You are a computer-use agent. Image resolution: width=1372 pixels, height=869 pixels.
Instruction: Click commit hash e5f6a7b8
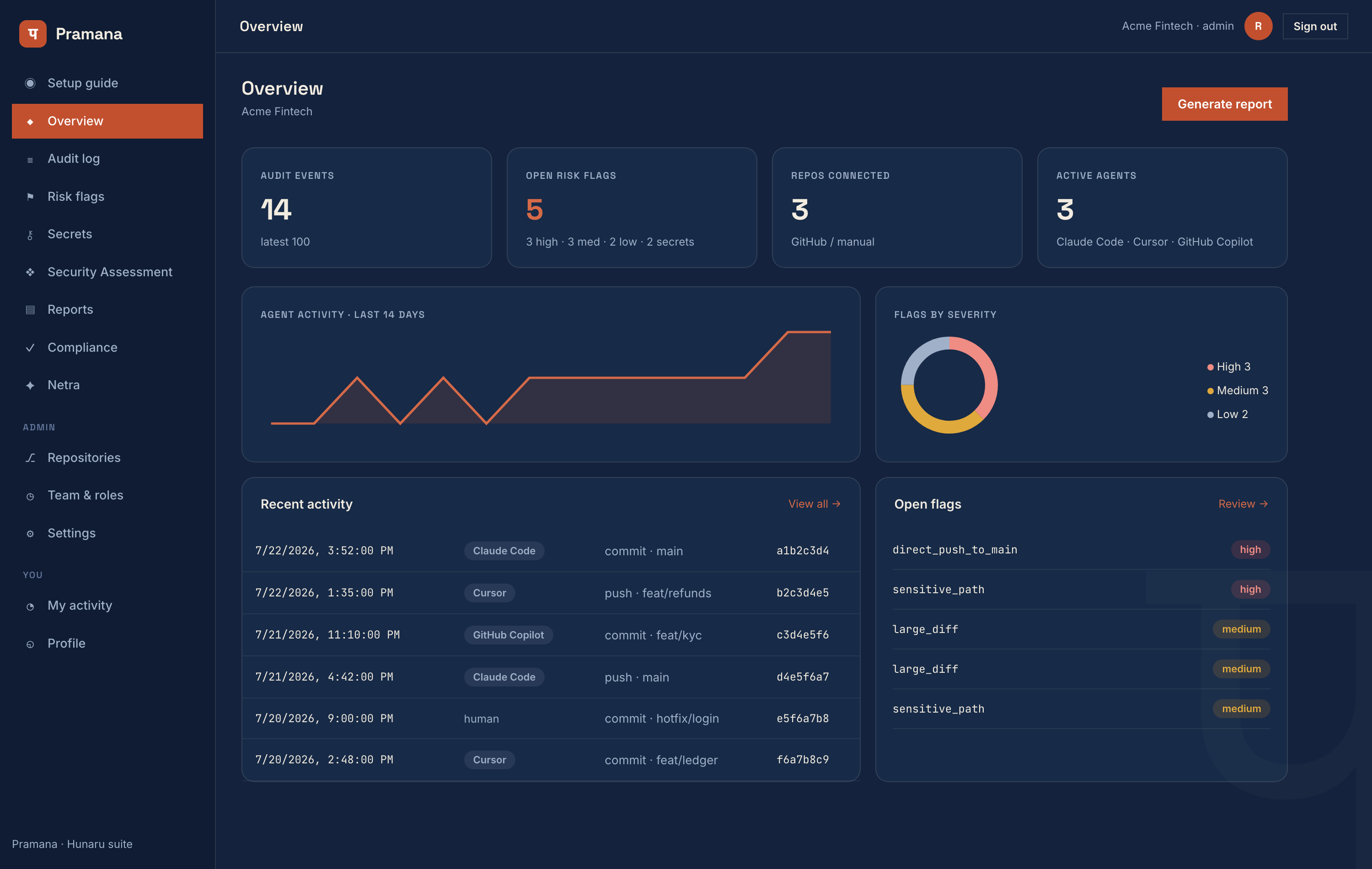pos(802,719)
